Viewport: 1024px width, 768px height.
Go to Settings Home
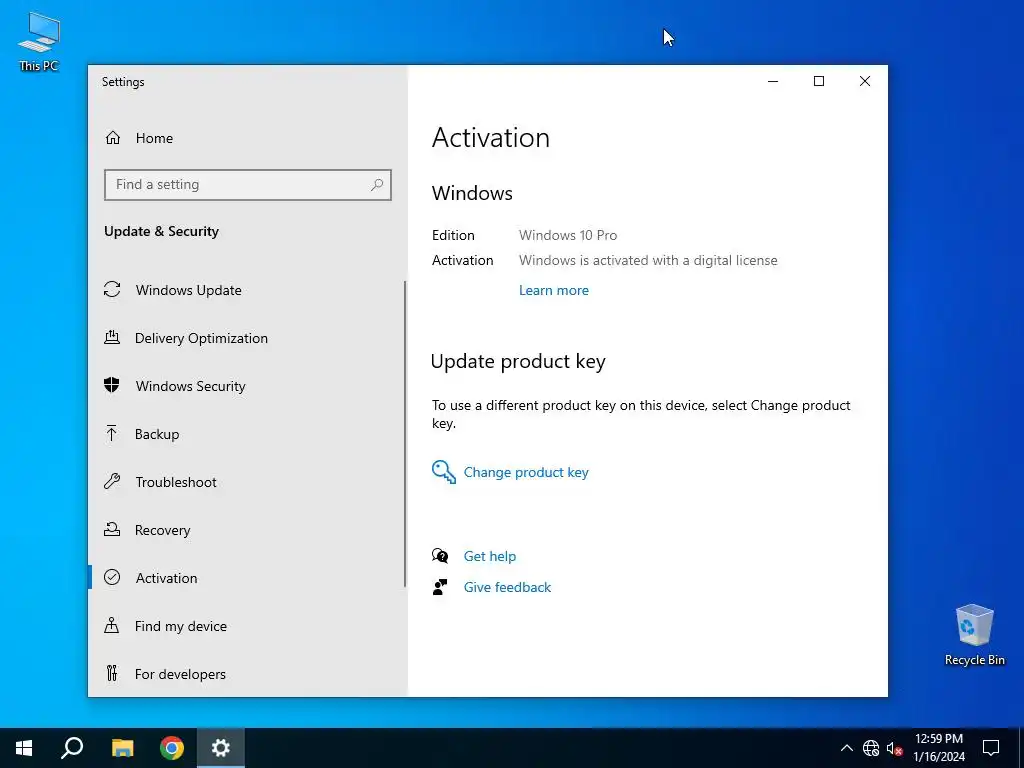[154, 138]
